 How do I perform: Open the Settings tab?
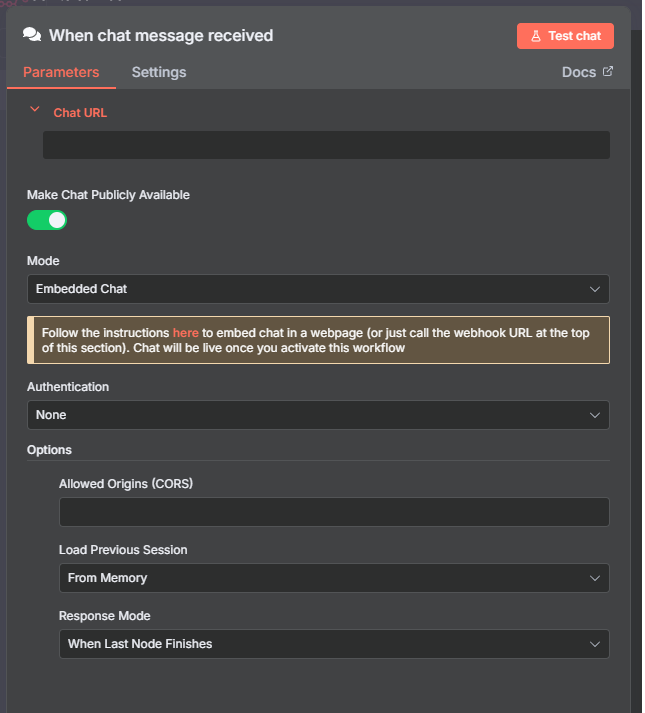(x=159, y=72)
